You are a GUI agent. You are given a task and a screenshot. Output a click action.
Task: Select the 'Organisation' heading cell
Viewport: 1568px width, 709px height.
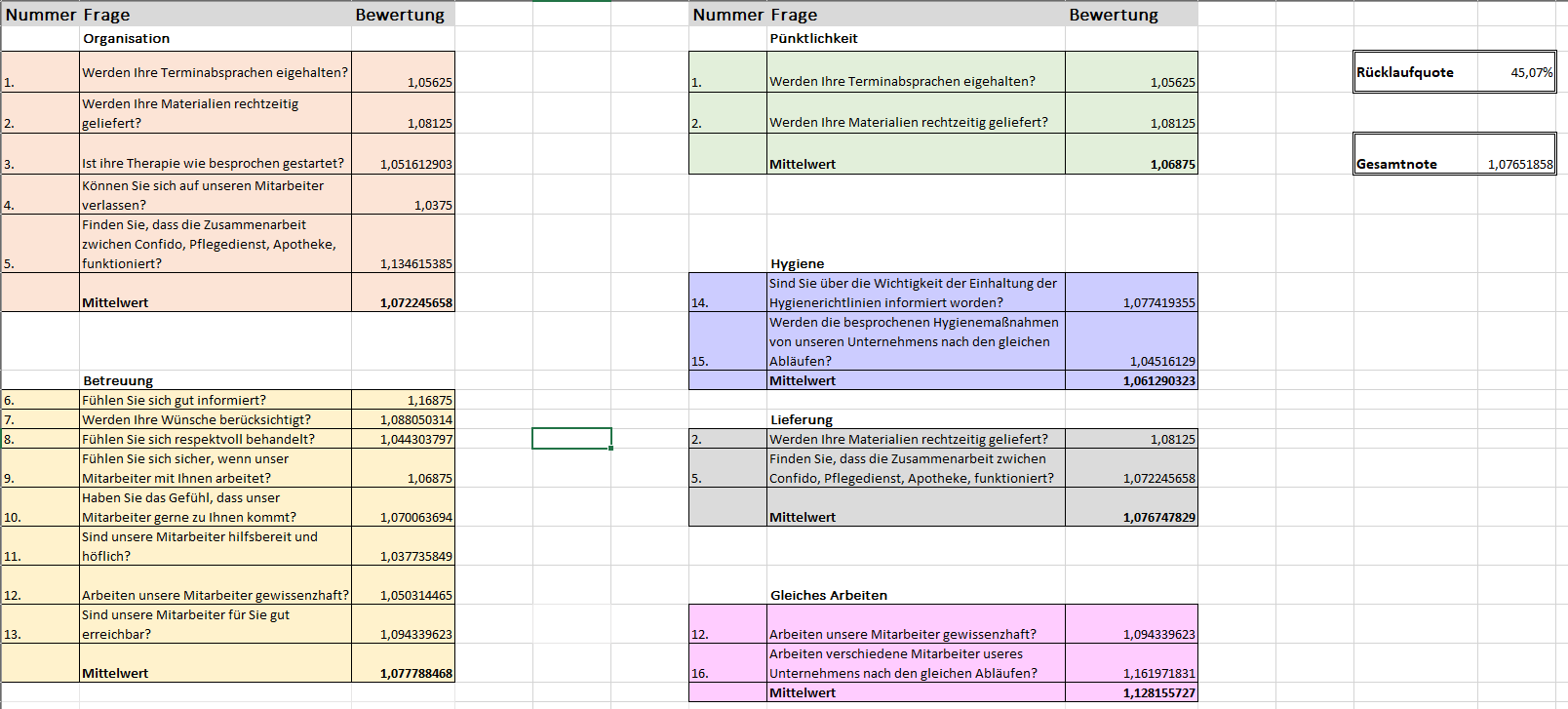216,39
